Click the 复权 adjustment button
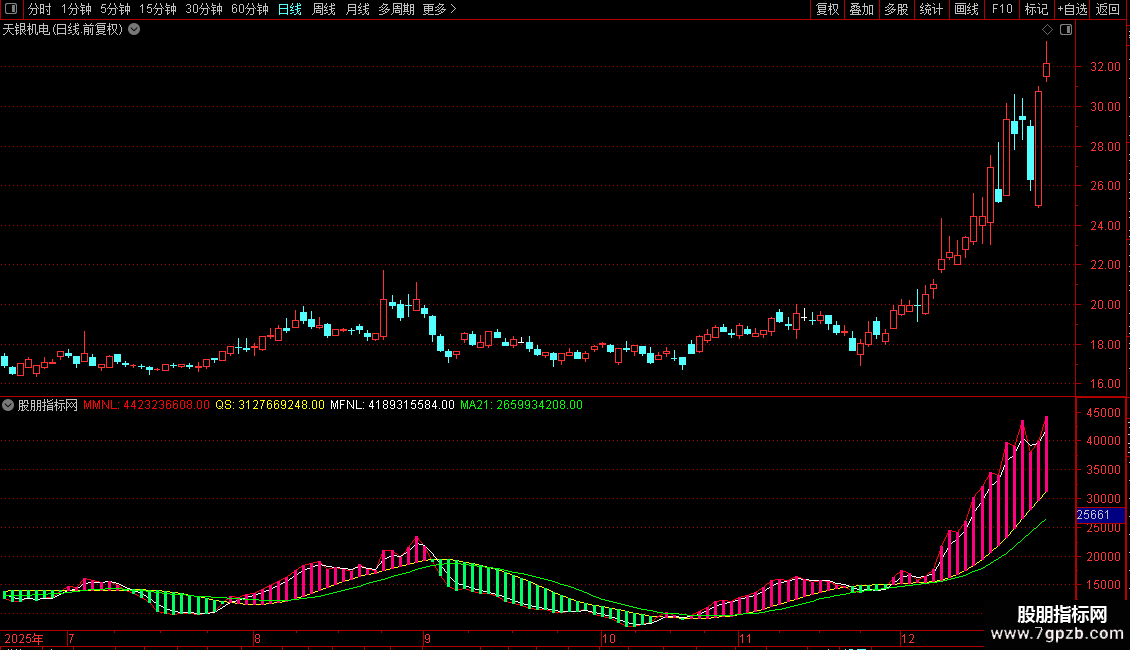Image resolution: width=1130 pixels, height=650 pixels. (827, 9)
